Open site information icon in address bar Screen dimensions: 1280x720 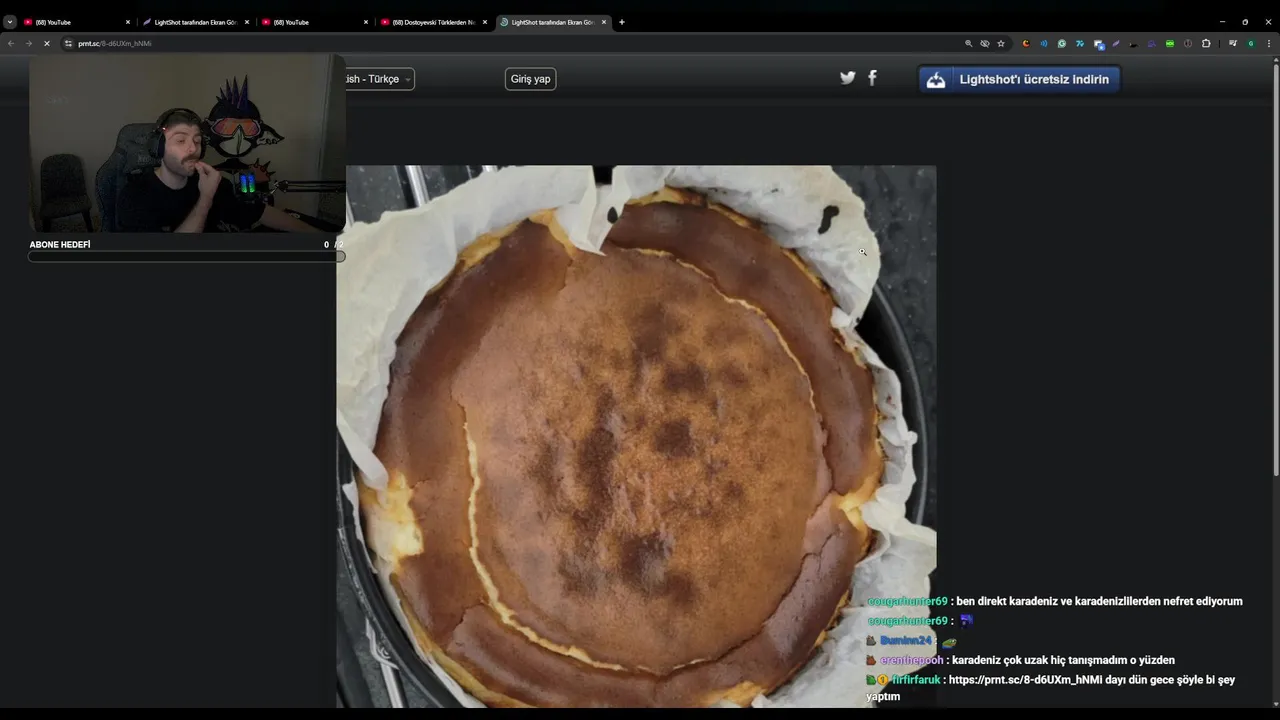[x=69, y=44]
